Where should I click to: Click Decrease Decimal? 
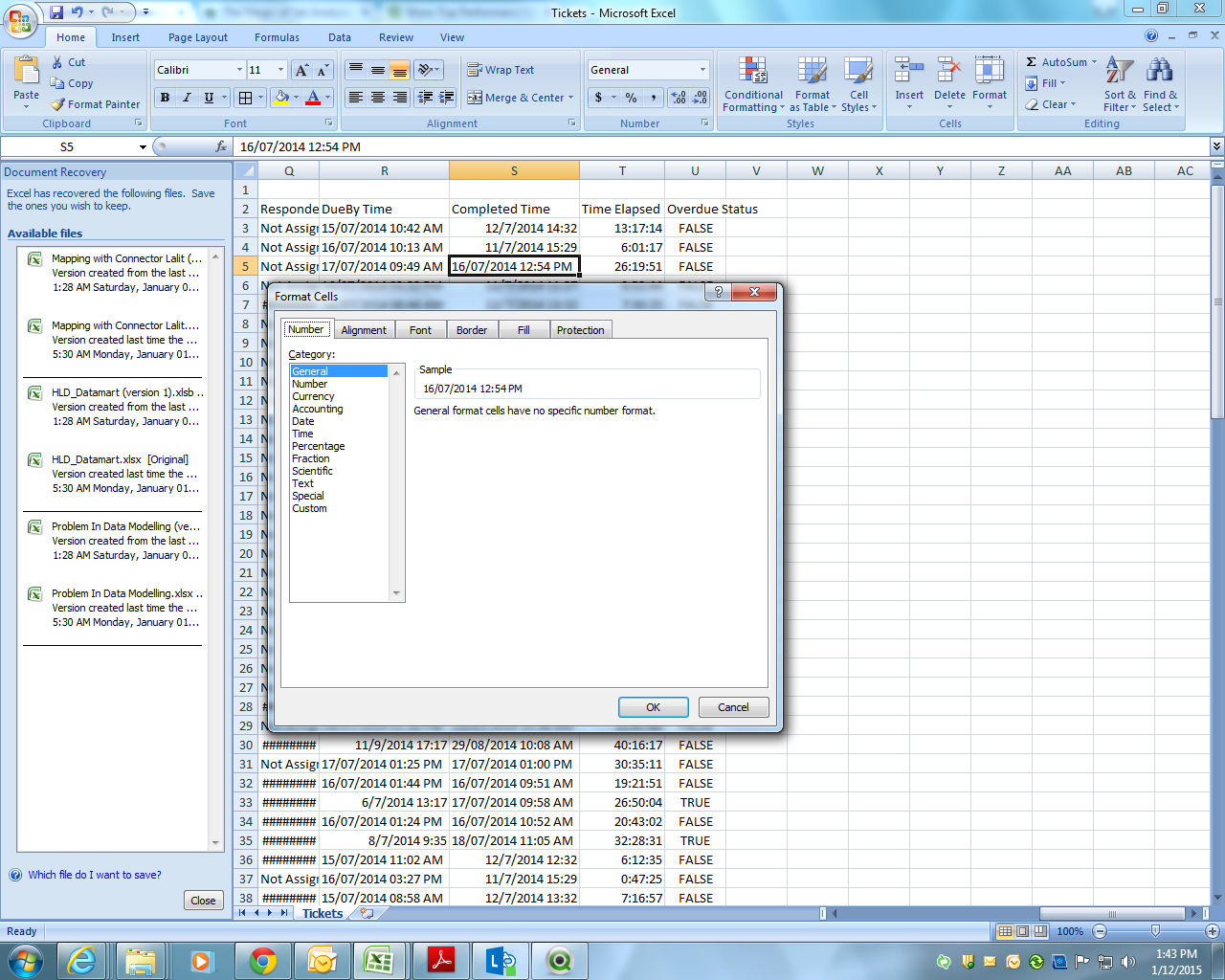click(x=700, y=98)
